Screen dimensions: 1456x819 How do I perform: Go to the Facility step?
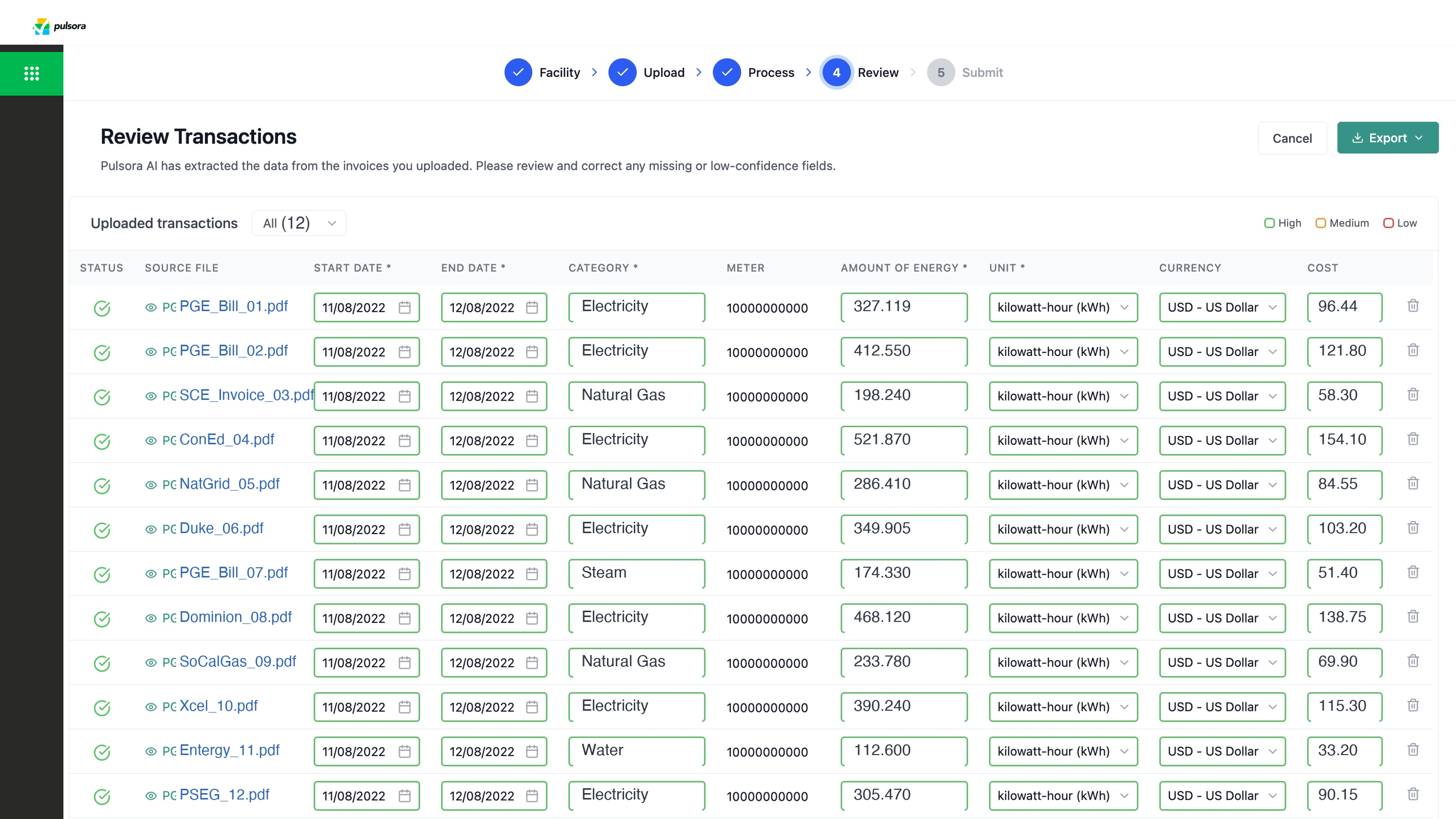(x=542, y=72)
